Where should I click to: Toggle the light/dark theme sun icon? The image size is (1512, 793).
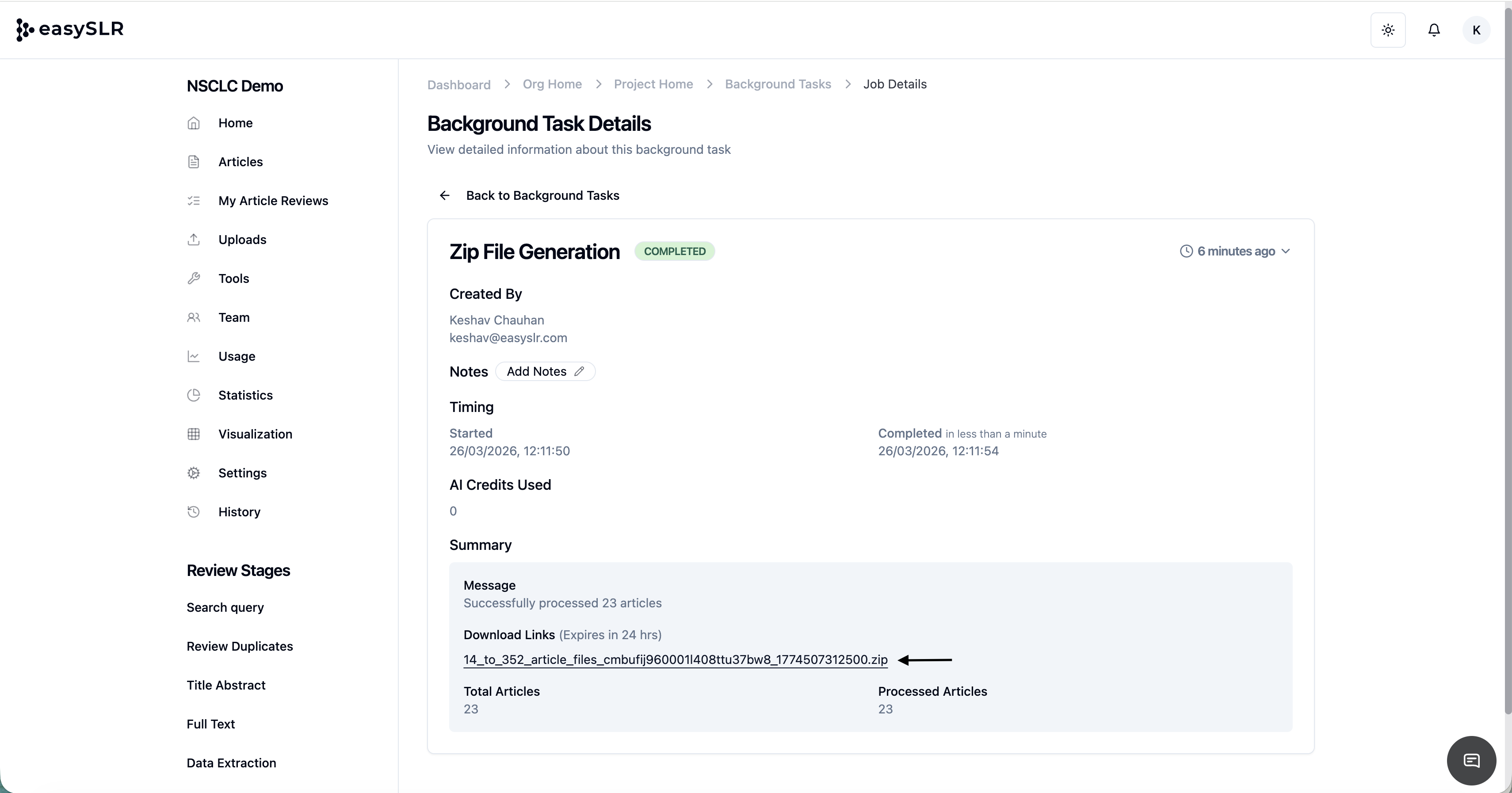(1388, 30)
